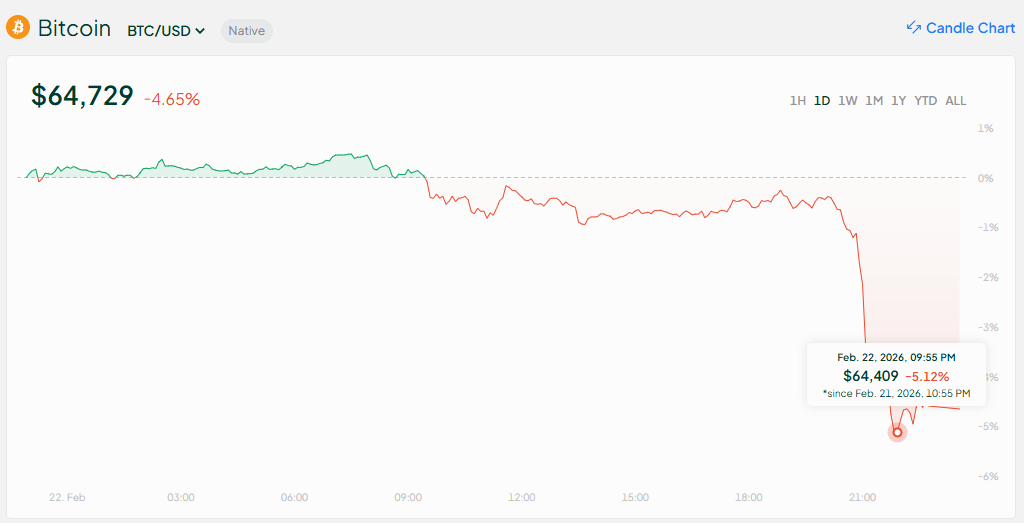This screenshot has width=1024, height=523.
Task: Click the 22. Feb date axis label
Action: point(68,497)
